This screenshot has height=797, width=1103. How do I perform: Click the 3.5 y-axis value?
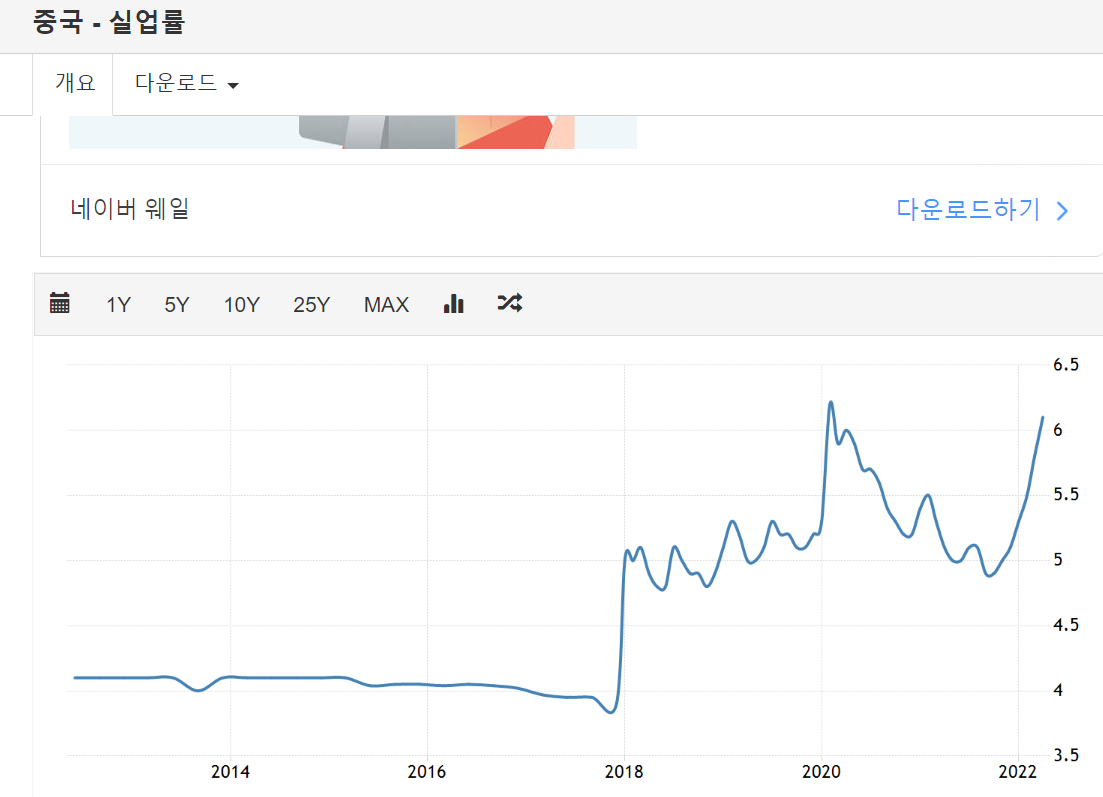1066,755
